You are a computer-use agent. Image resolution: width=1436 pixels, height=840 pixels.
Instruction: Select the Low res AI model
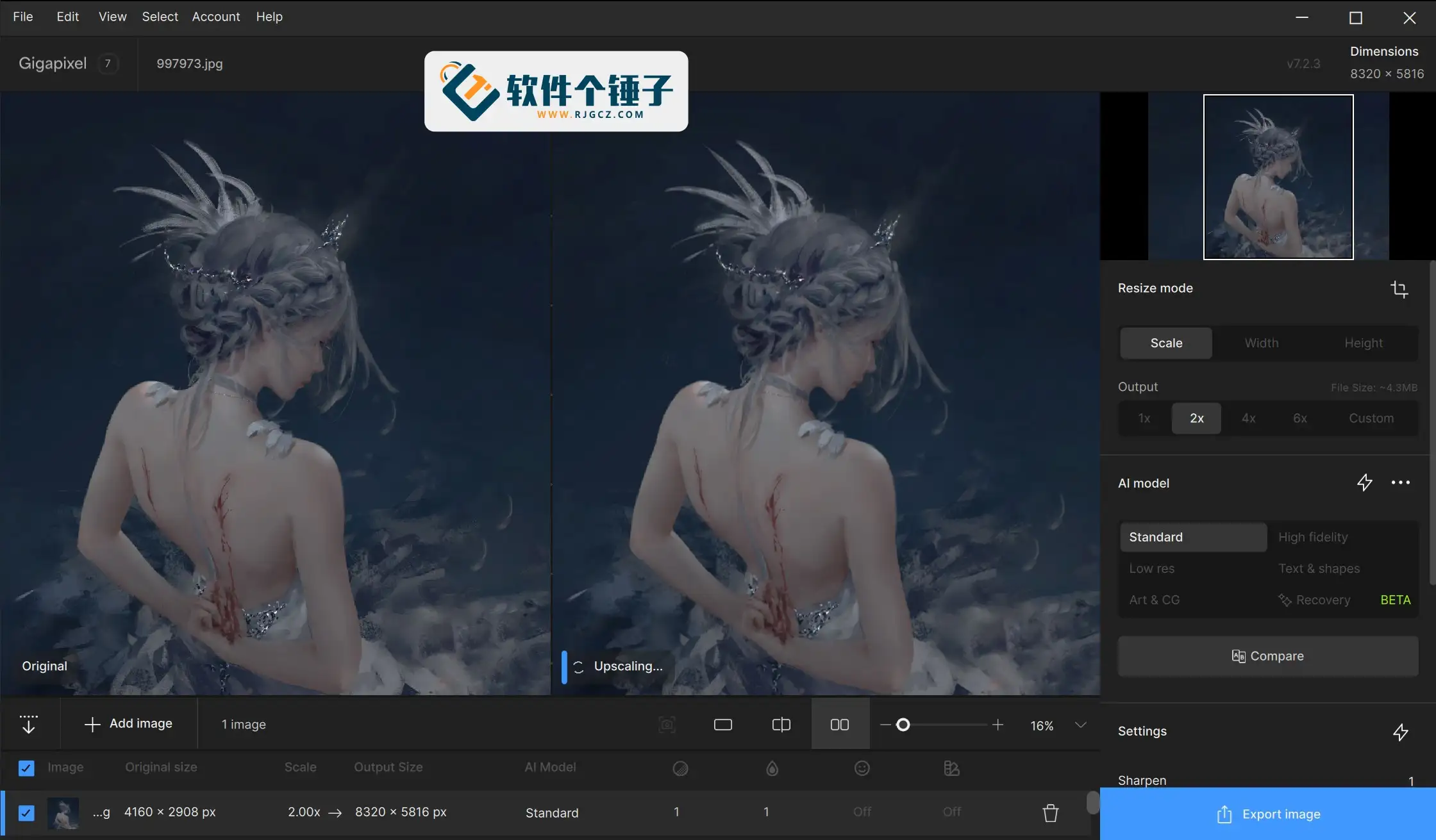(x=1194, y=568)
